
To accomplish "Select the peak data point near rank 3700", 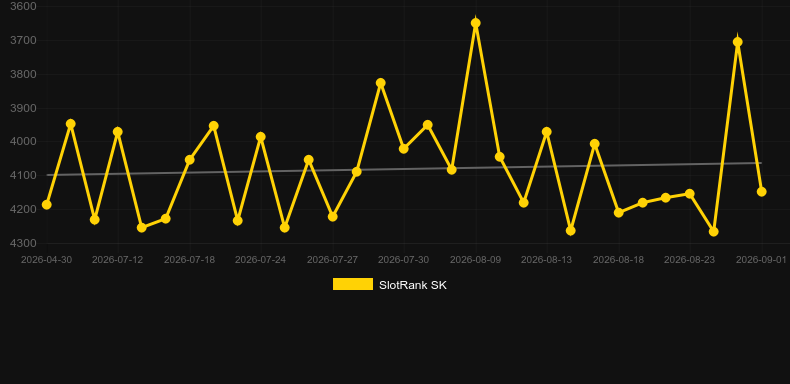I will [738, 42].
